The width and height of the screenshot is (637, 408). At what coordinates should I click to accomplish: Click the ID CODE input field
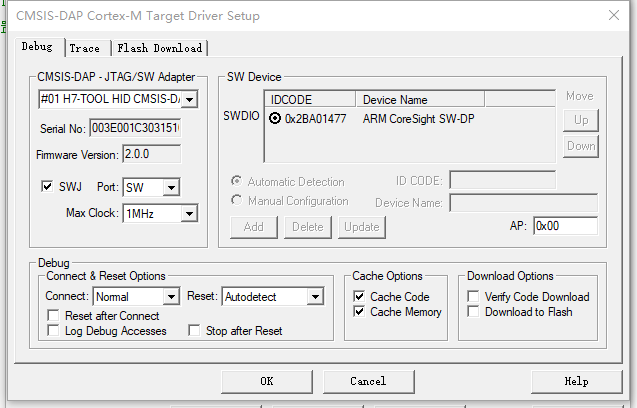pos(503,180)
